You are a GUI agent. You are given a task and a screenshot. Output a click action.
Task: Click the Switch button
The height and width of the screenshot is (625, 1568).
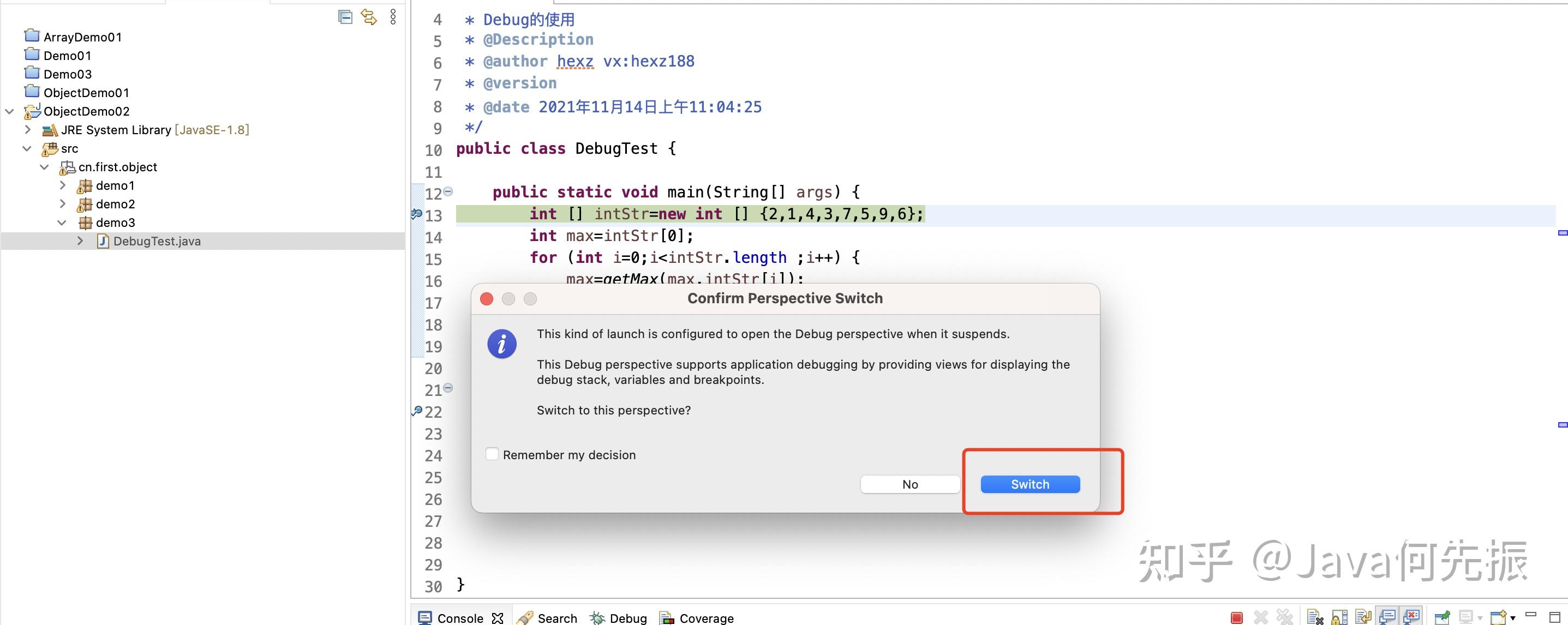(x=1030, y=484)
